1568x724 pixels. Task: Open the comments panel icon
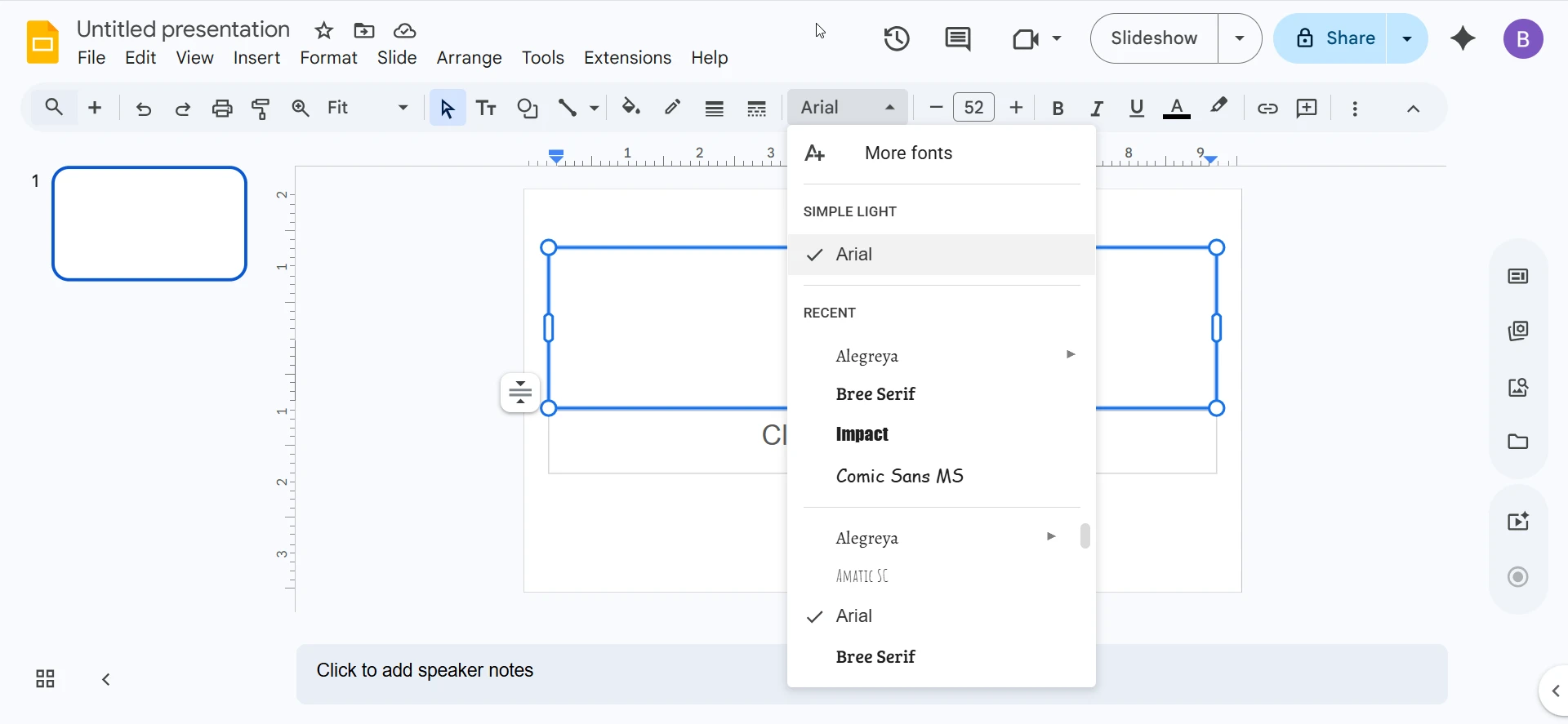[x=957, y=38]
